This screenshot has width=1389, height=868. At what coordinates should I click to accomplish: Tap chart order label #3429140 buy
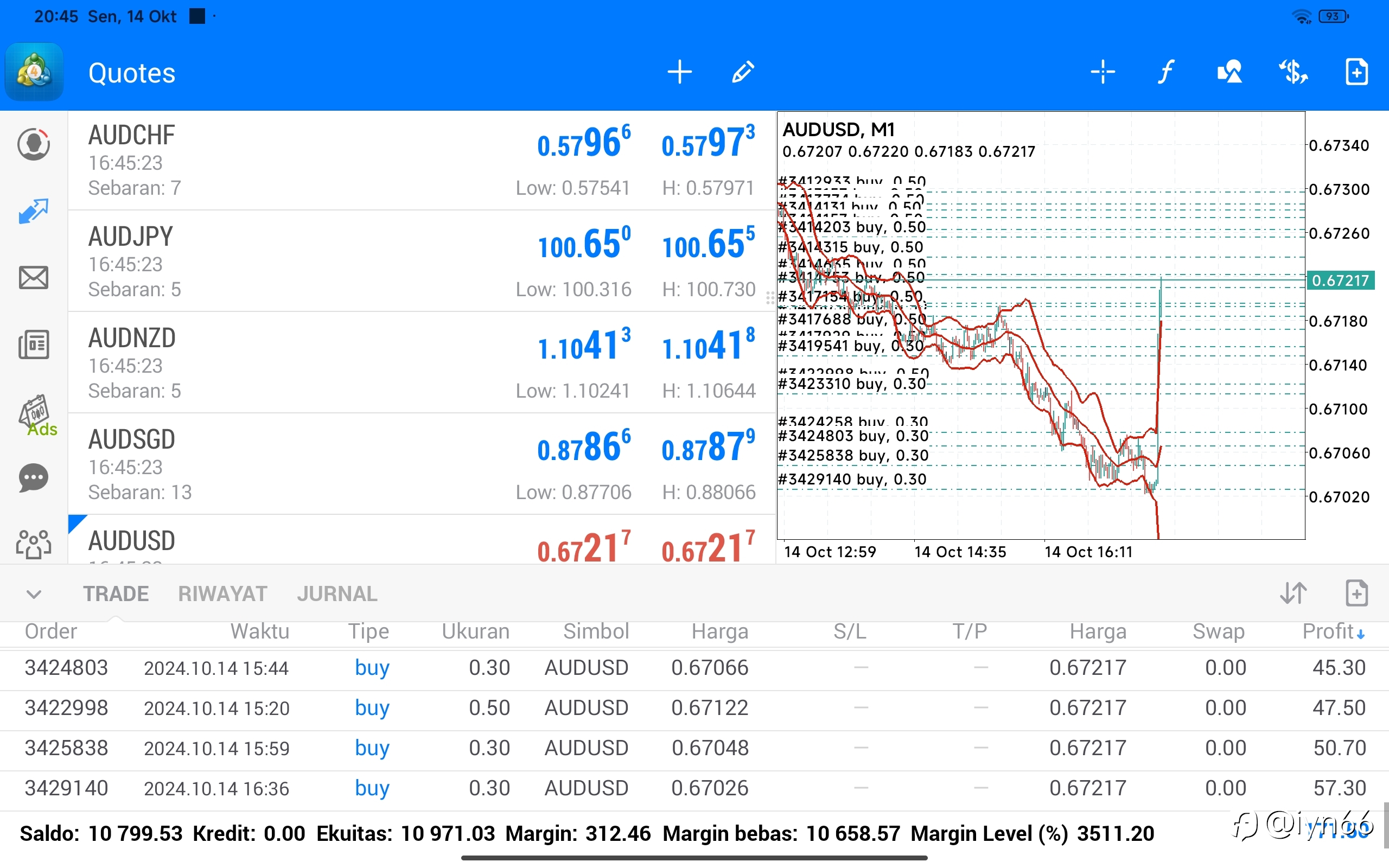[x=852, y=480]
